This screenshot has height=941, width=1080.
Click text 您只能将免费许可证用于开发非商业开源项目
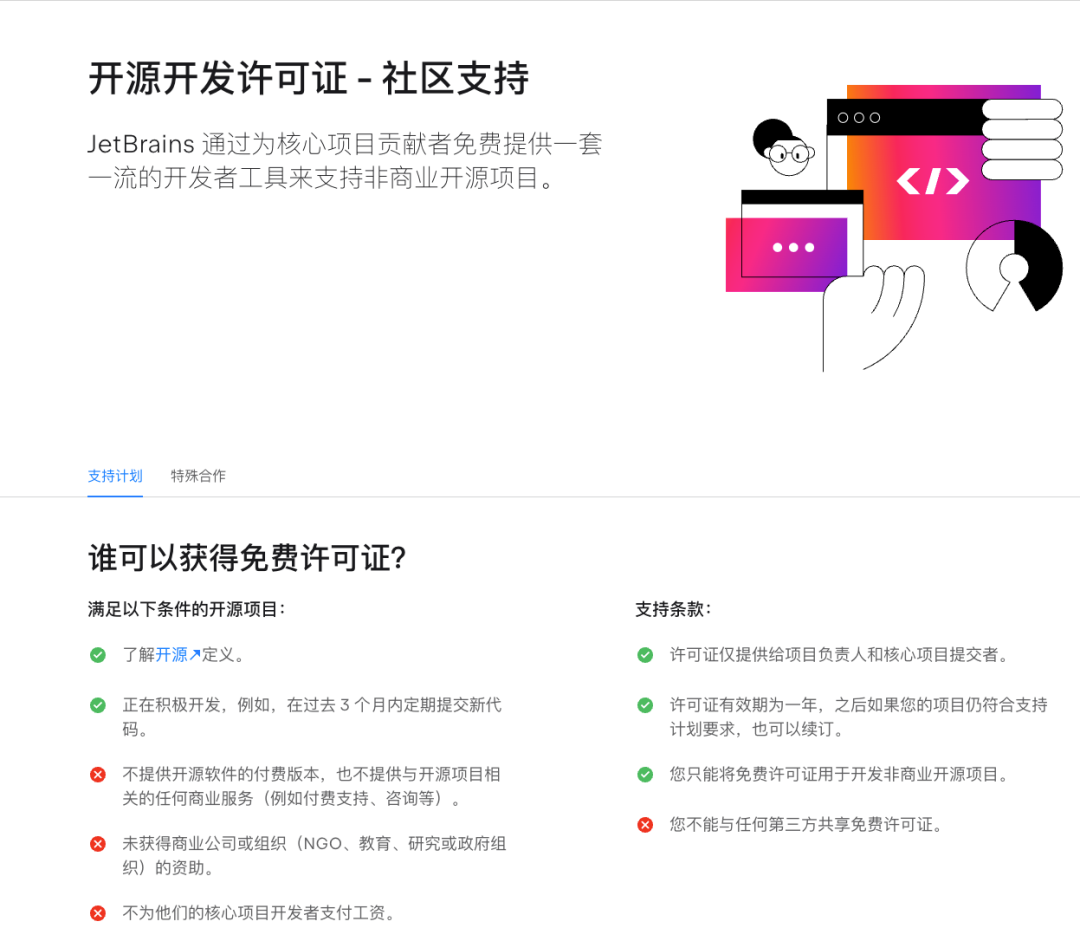(x=840, y=774)
